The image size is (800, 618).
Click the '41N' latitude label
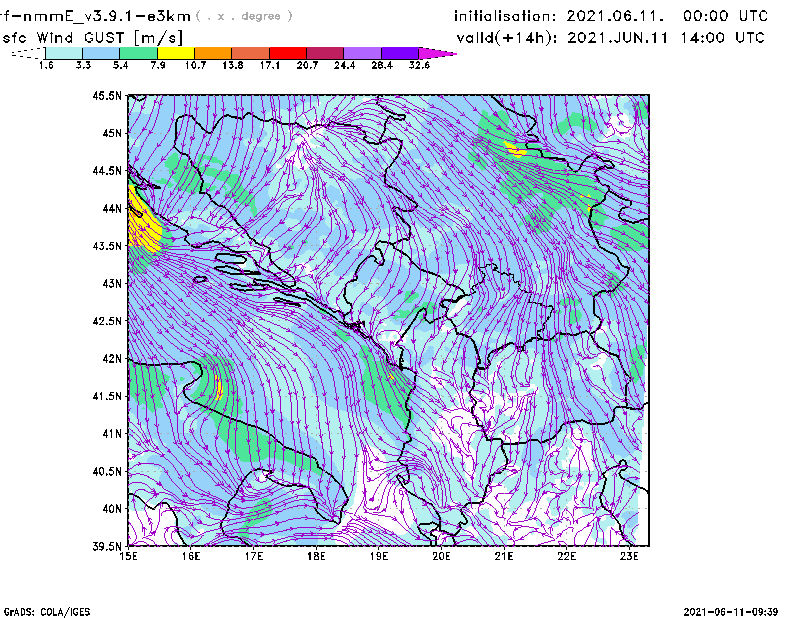click(112, 434)
